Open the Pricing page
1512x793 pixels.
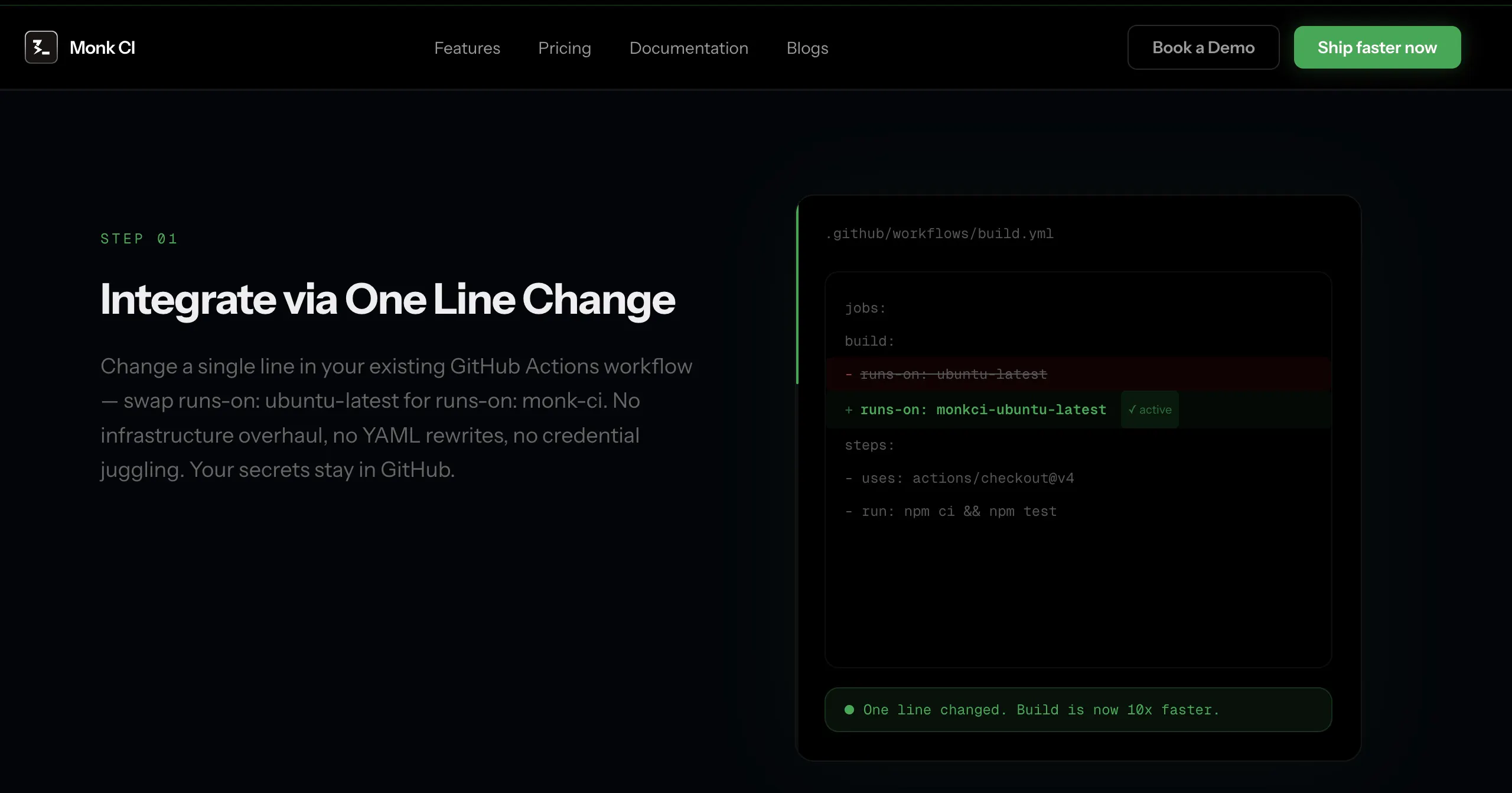pos(565,48)
